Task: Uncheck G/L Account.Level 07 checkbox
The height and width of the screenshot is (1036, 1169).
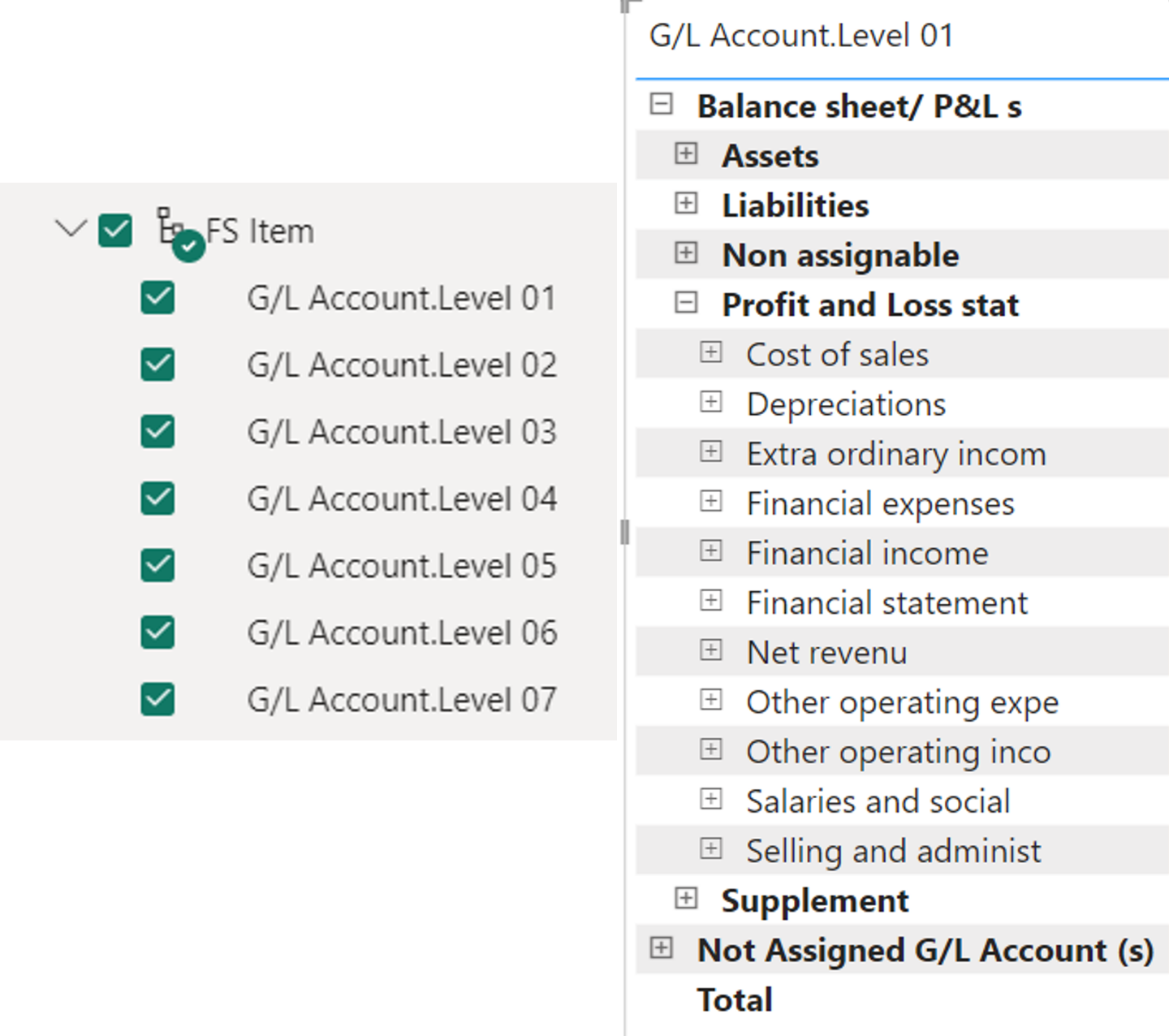Action: 157,699
